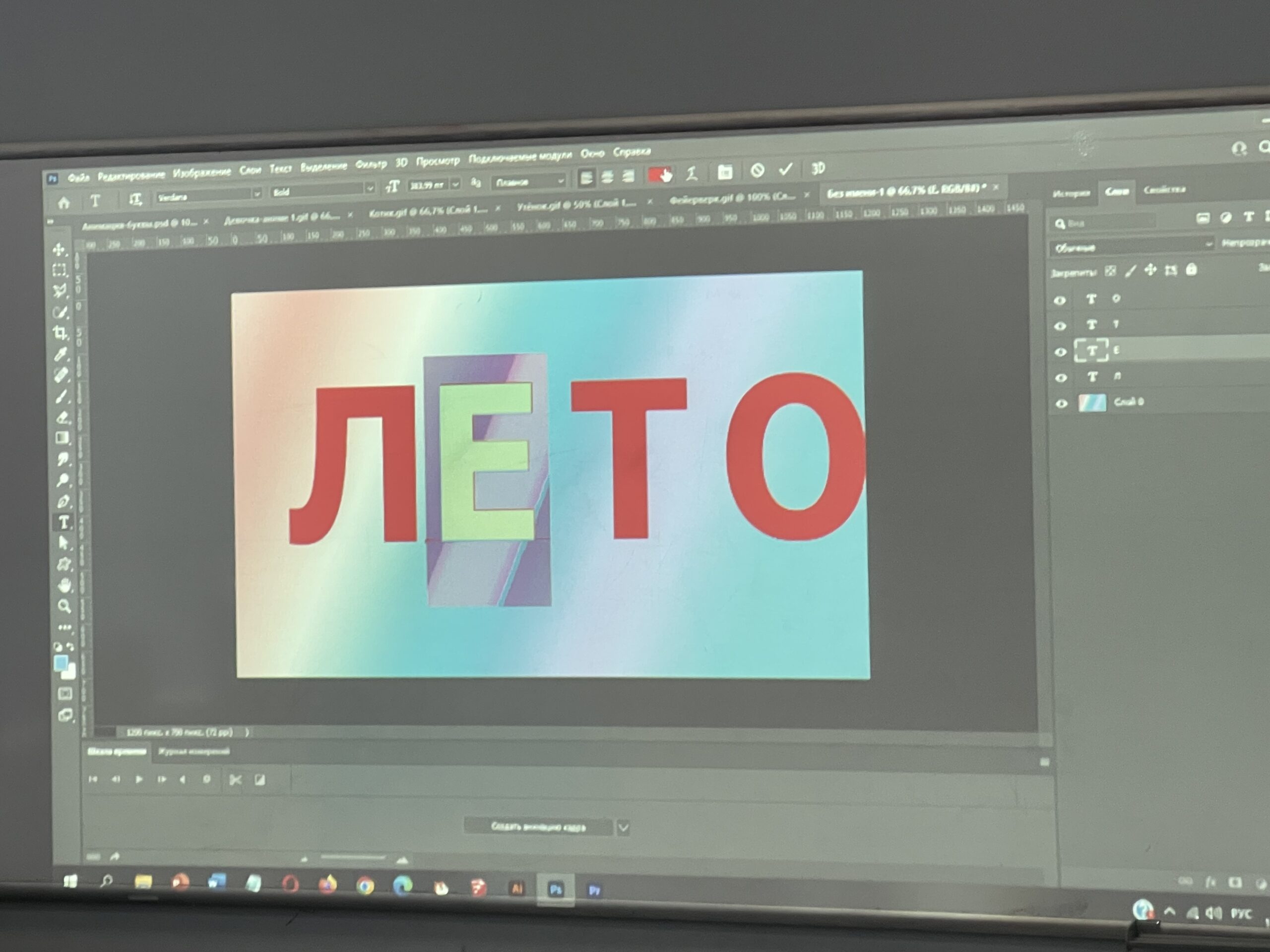1270x952 pixels.
Task: Center align the text
Action: coord(607,177)
